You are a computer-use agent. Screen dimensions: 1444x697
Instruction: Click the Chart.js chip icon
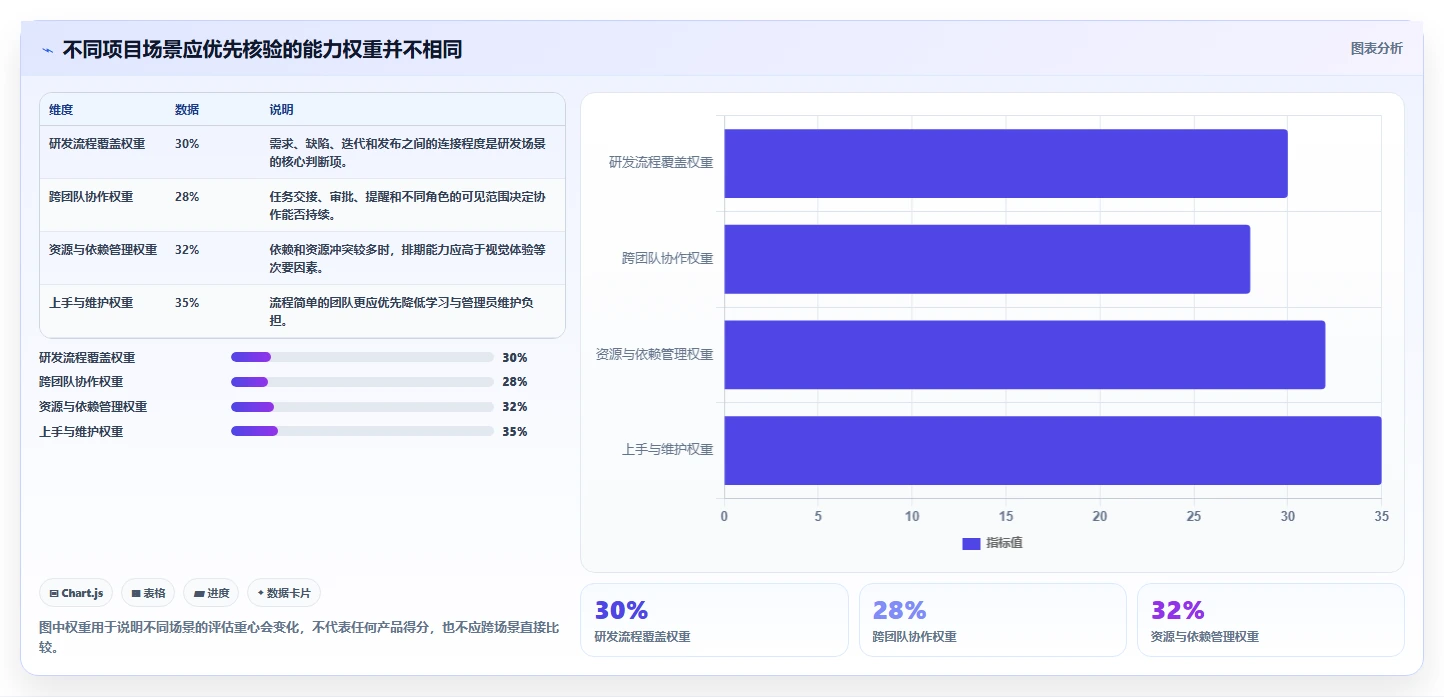[x=54, y=594]
